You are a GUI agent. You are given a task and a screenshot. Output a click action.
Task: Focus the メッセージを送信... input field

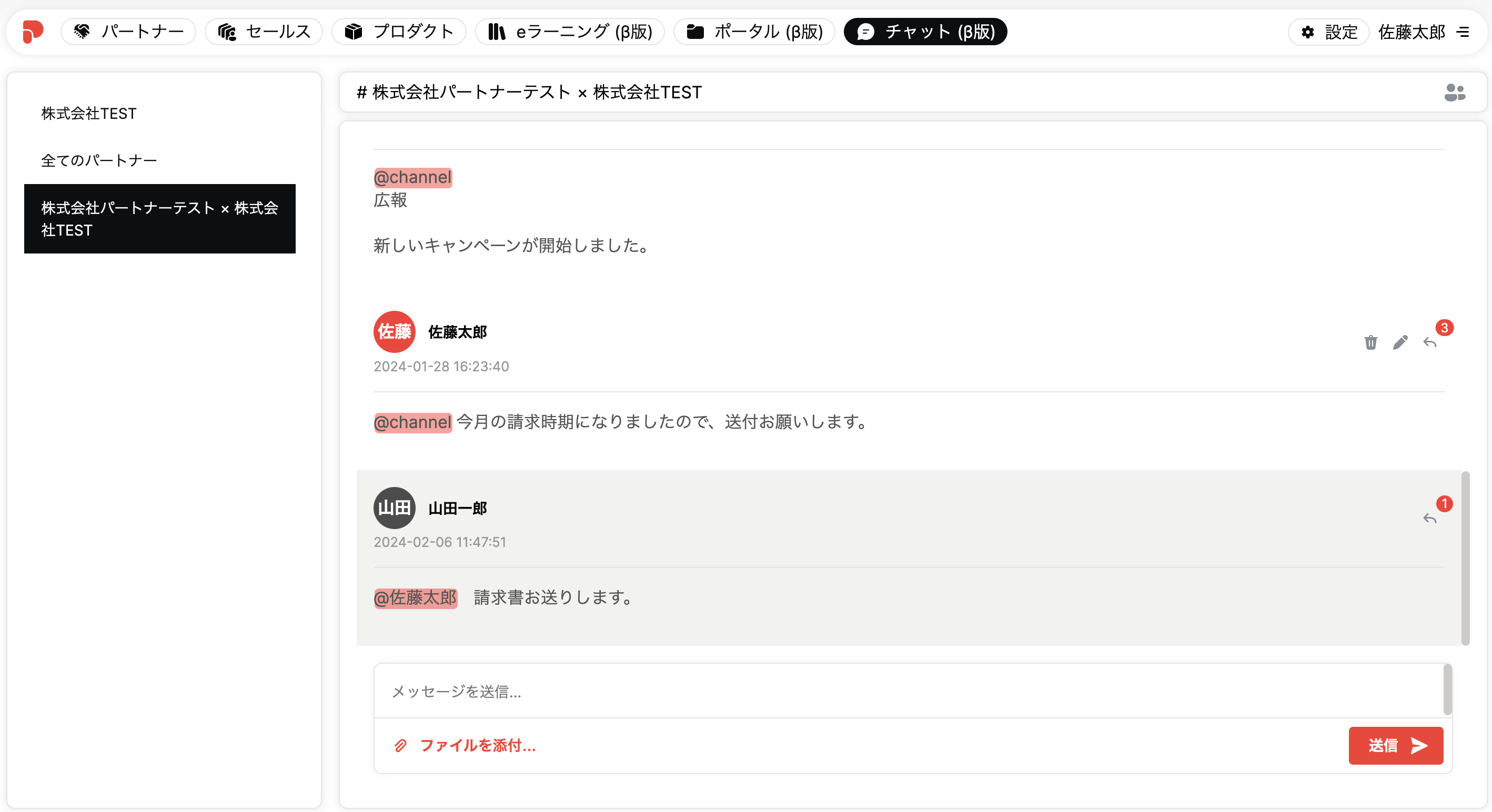click(x=909, y=692)
